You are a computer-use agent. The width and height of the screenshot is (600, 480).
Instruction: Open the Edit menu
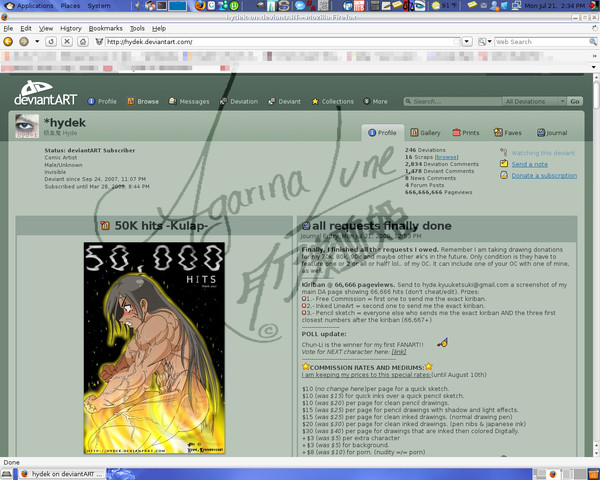[x=26, y=28]
